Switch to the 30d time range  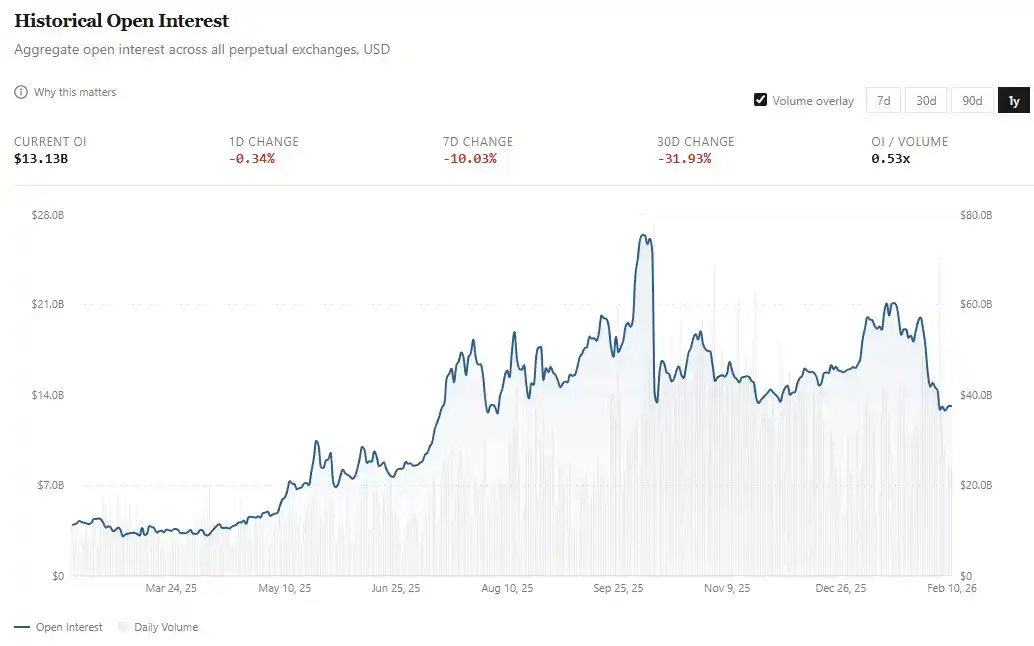point(926,100)
